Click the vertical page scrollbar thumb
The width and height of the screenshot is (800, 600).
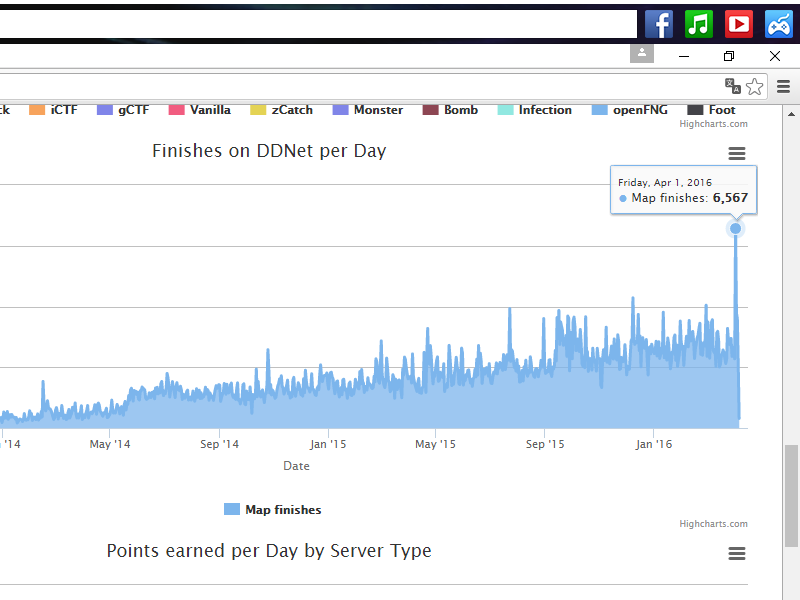click(791, 495)
